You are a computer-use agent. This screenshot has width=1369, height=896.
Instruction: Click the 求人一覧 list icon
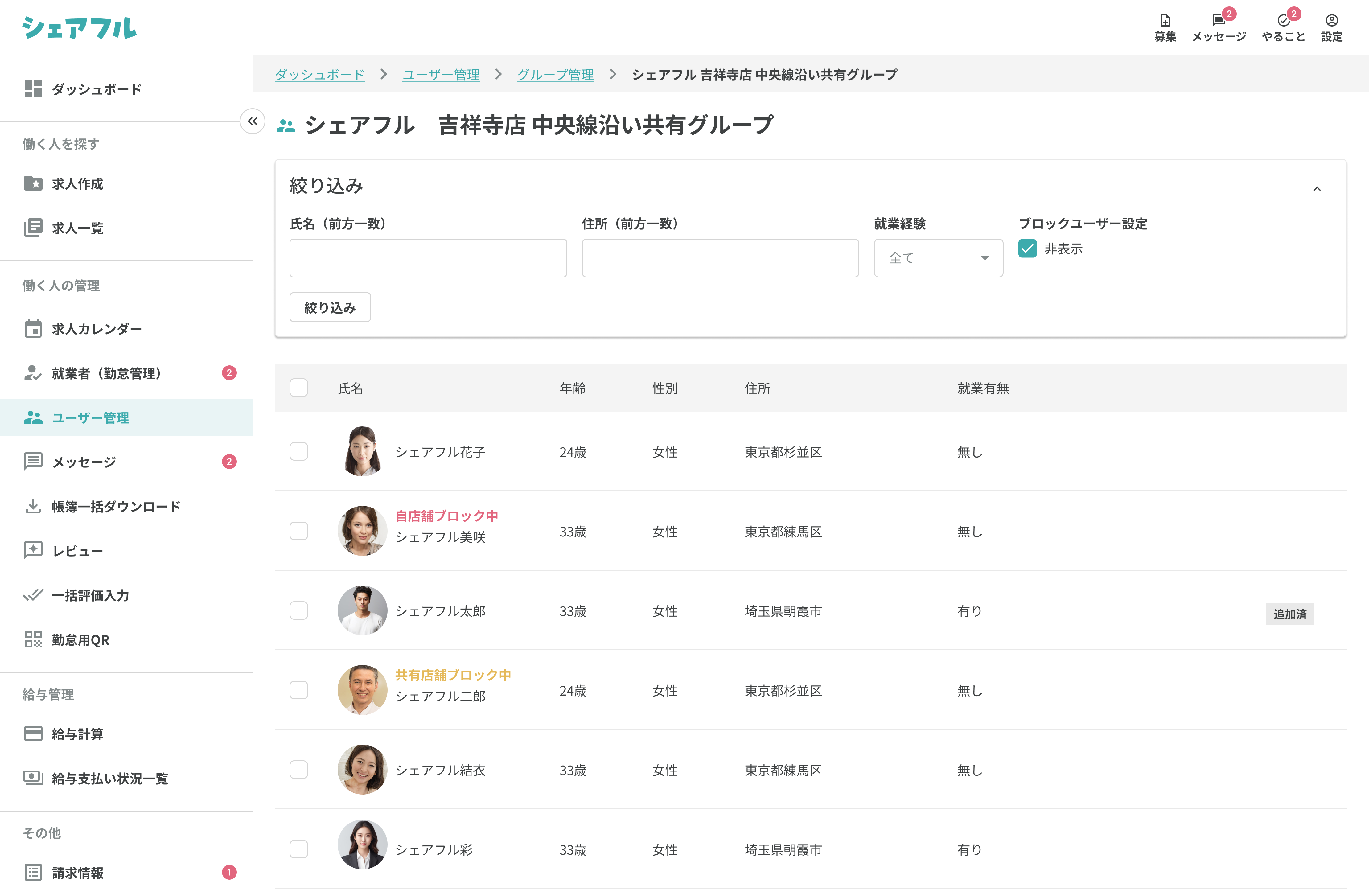(33, 227)
